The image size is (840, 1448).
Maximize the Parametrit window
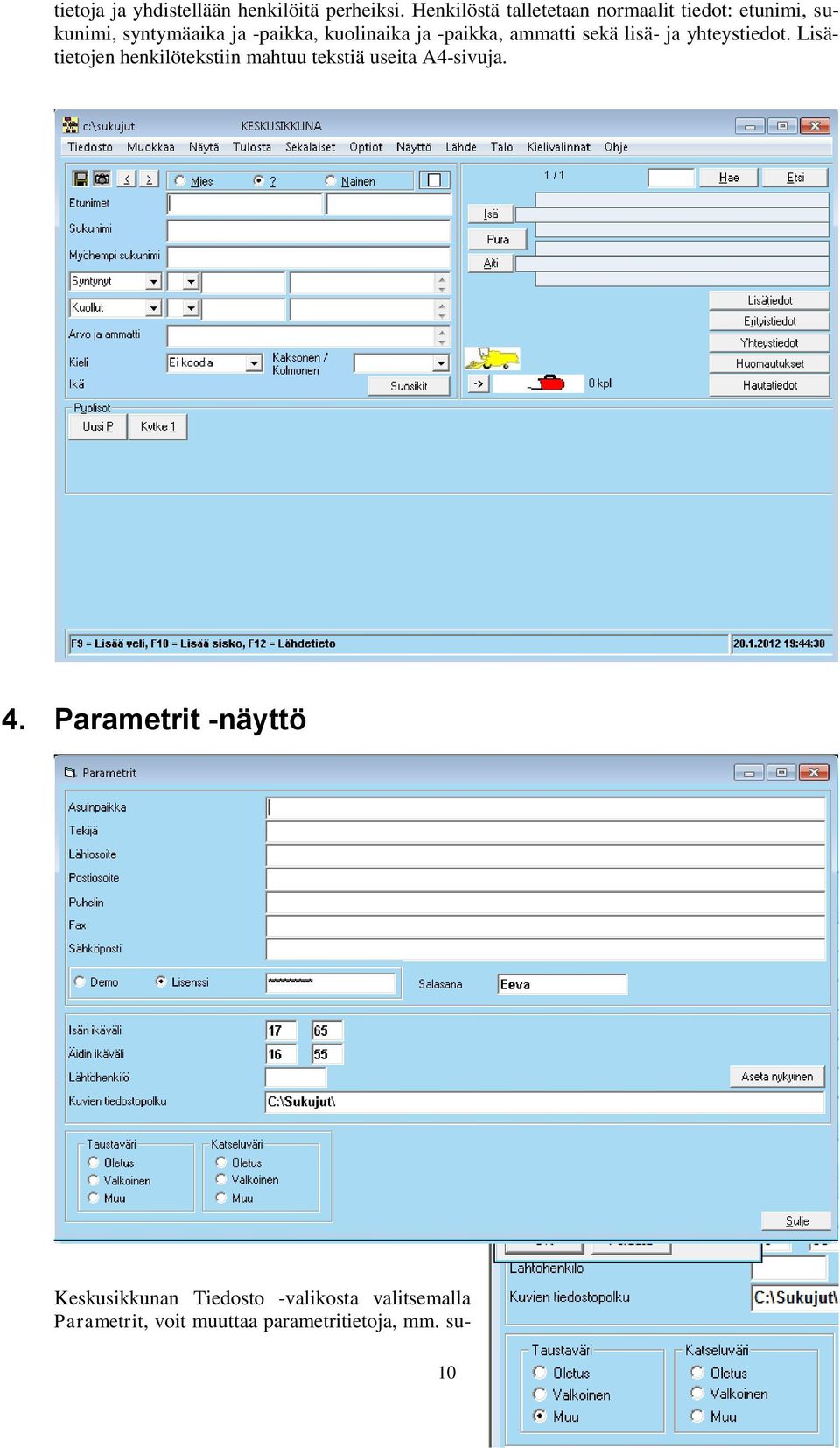(x=781, y=772)
